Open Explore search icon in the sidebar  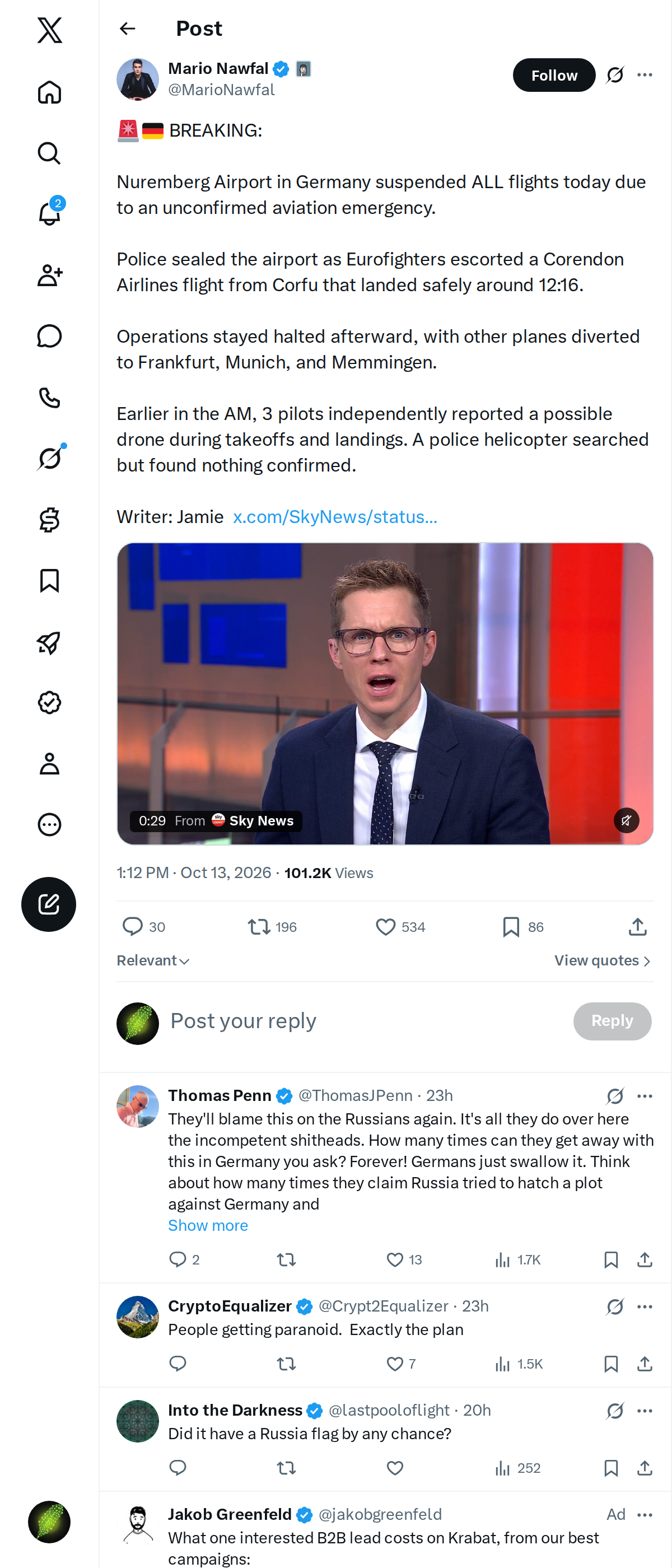click(49, 153)
